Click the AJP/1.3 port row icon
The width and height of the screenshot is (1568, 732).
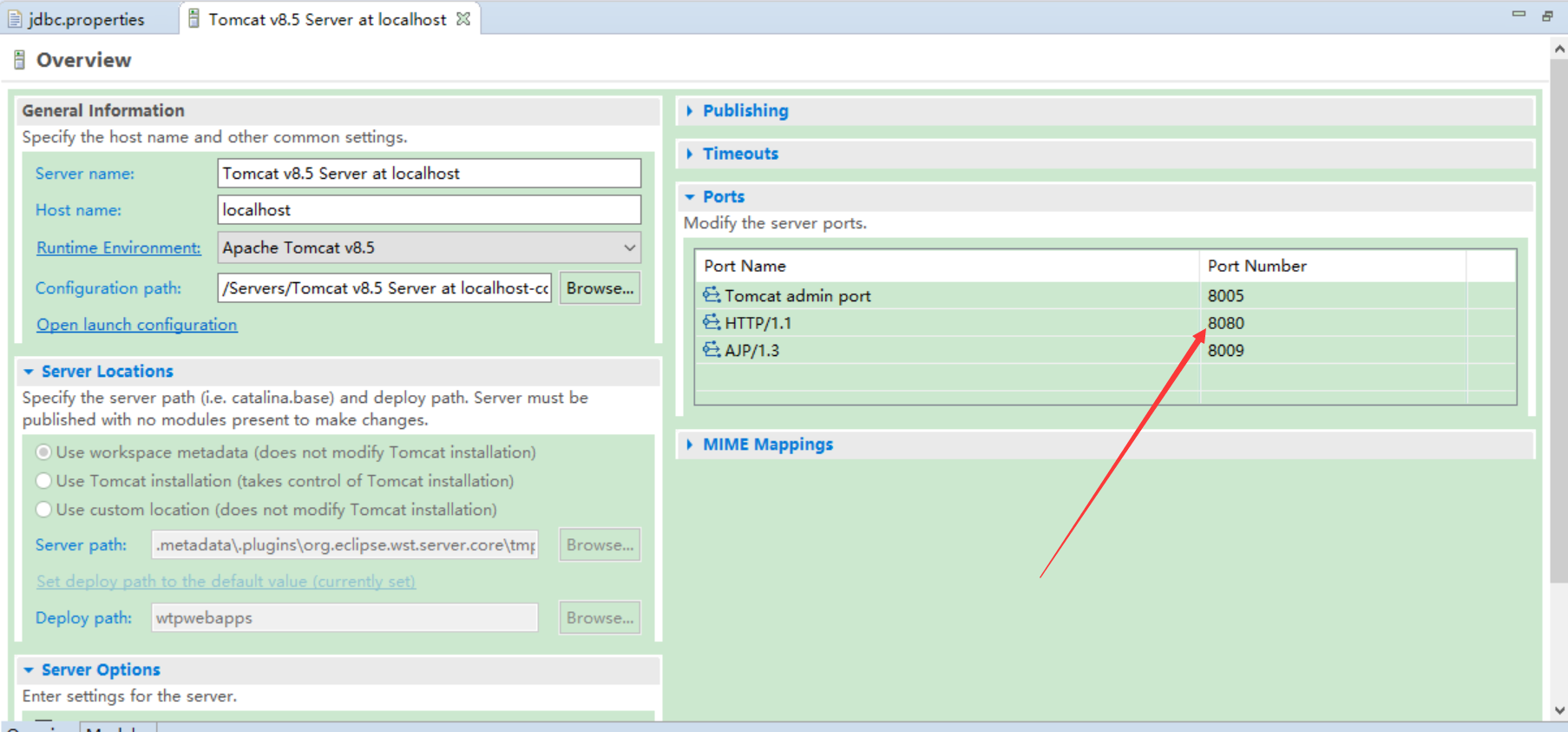pyautogui.click(x=712, y=349)
